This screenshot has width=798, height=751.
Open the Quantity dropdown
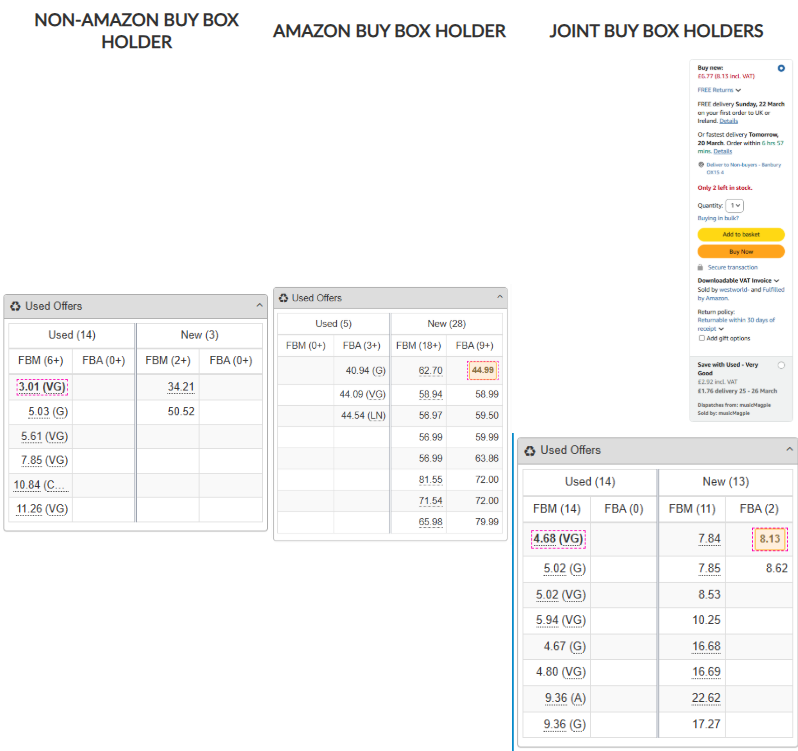(x=734, y=206)
